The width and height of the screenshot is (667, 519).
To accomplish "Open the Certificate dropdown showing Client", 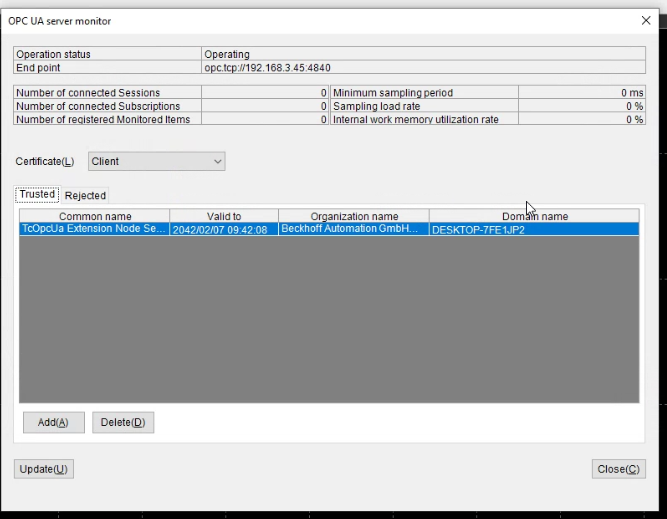I will [x=157, y=162].
